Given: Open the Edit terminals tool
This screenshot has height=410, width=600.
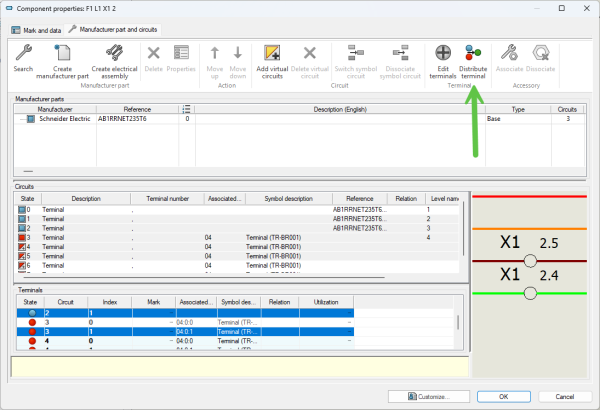Looking at the screenshot, I should 442,53.
